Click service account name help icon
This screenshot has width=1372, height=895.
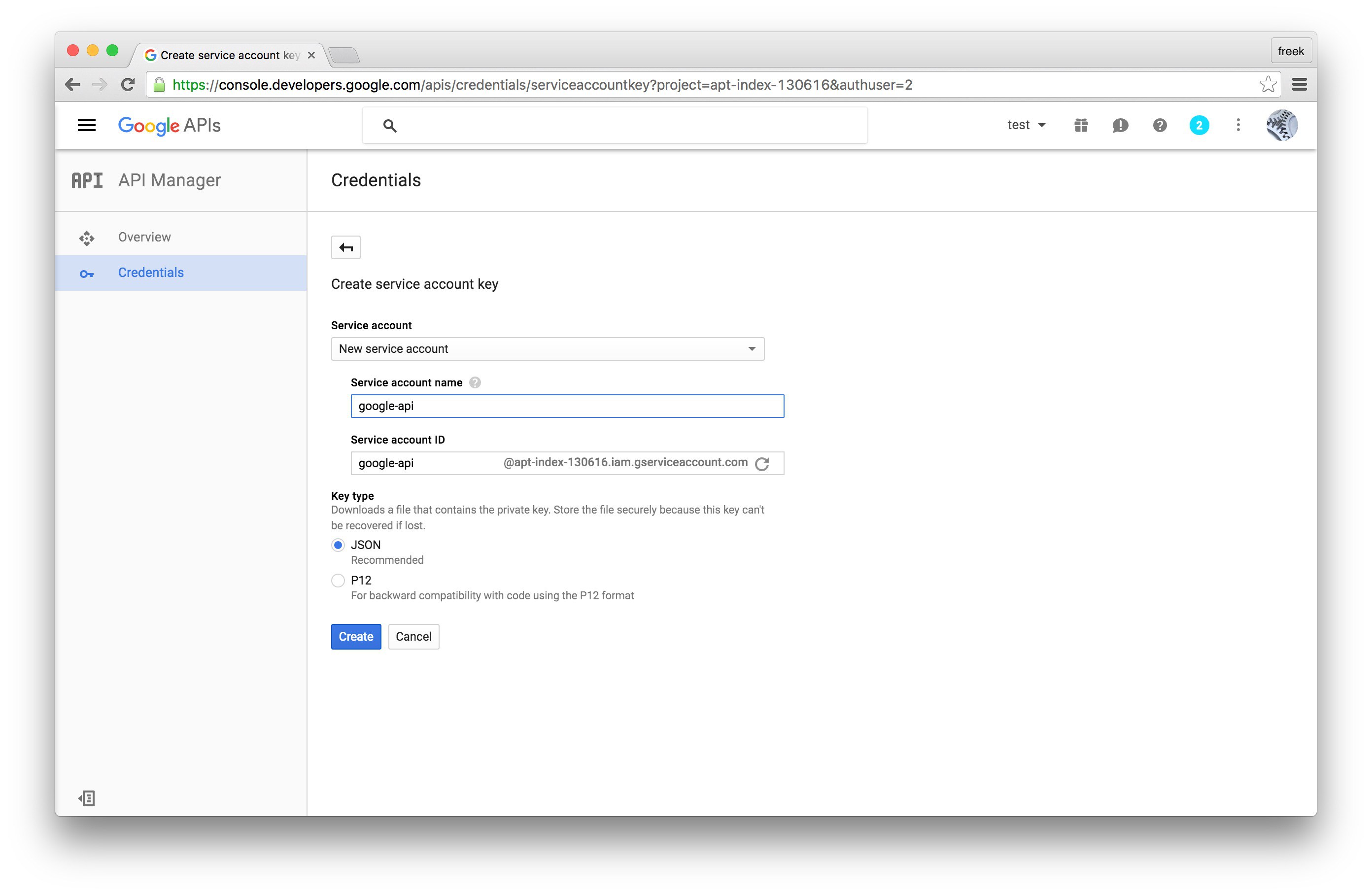(x=475, y=382)
